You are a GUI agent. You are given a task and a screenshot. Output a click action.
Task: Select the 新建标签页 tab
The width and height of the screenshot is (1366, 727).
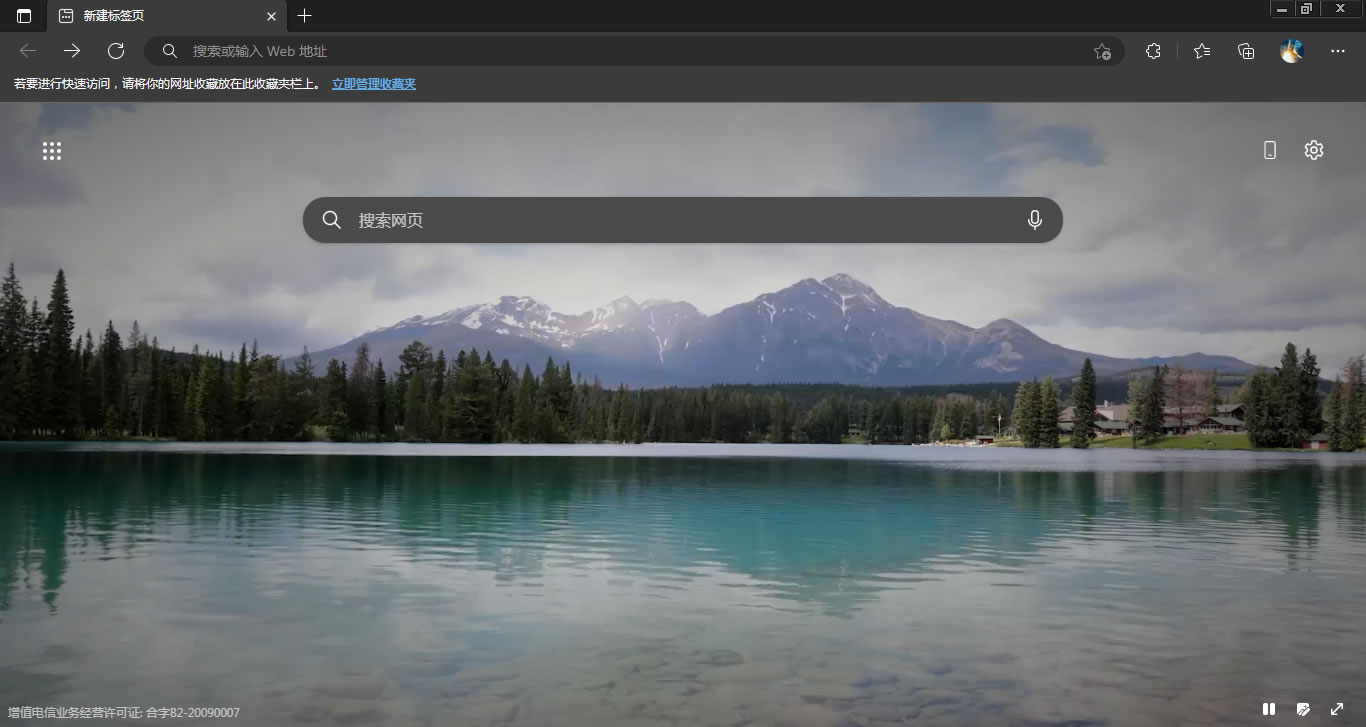(x=167, y=16)
